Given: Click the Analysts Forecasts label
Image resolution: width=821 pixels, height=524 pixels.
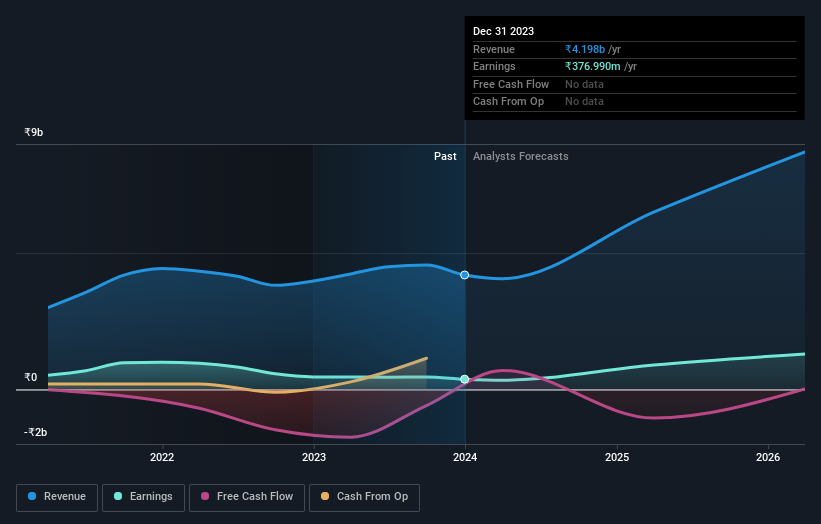Looking at the screenshot, I should point(520,156).
